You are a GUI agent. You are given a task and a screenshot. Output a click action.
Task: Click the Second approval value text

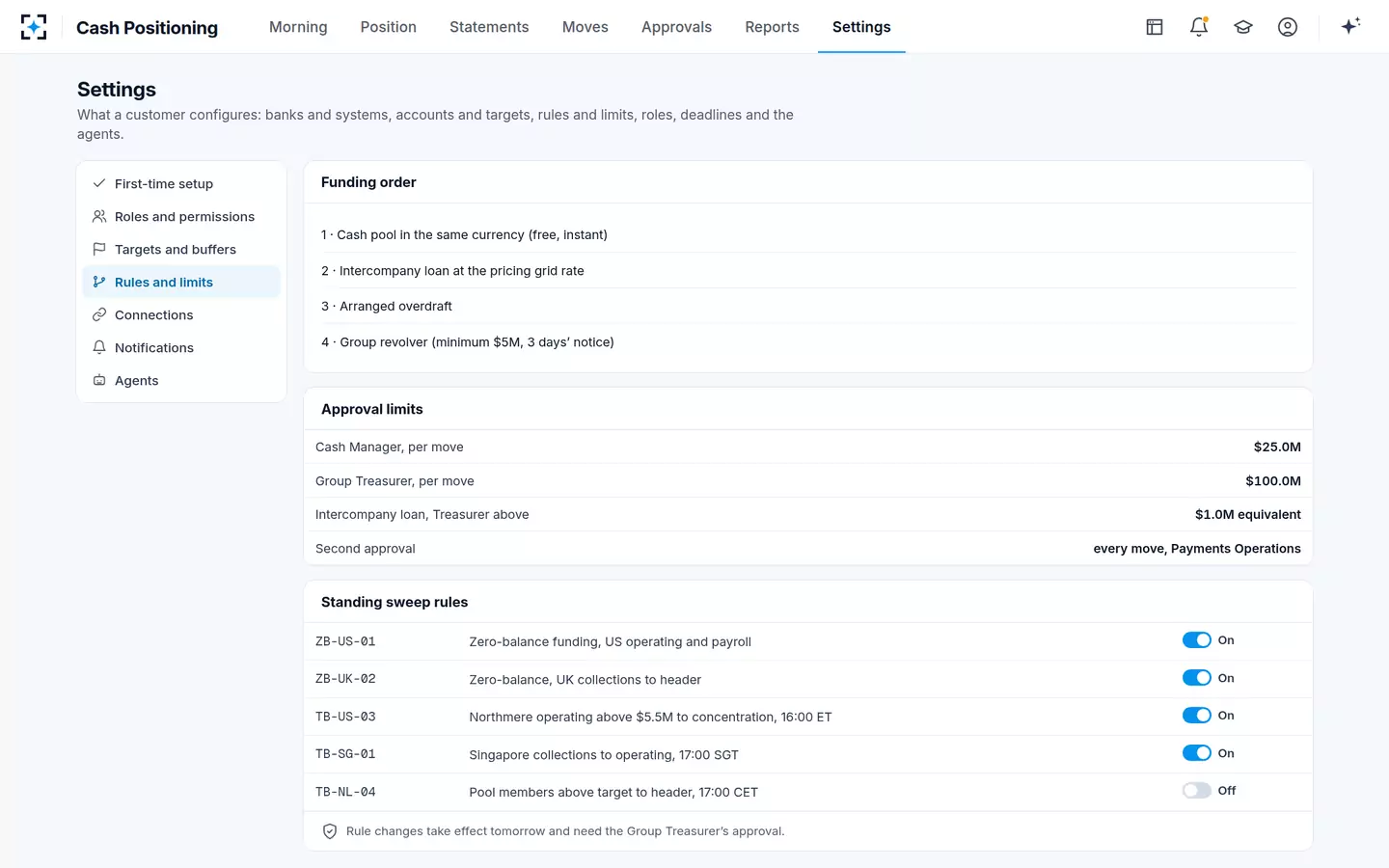[x=1197, y=548]
